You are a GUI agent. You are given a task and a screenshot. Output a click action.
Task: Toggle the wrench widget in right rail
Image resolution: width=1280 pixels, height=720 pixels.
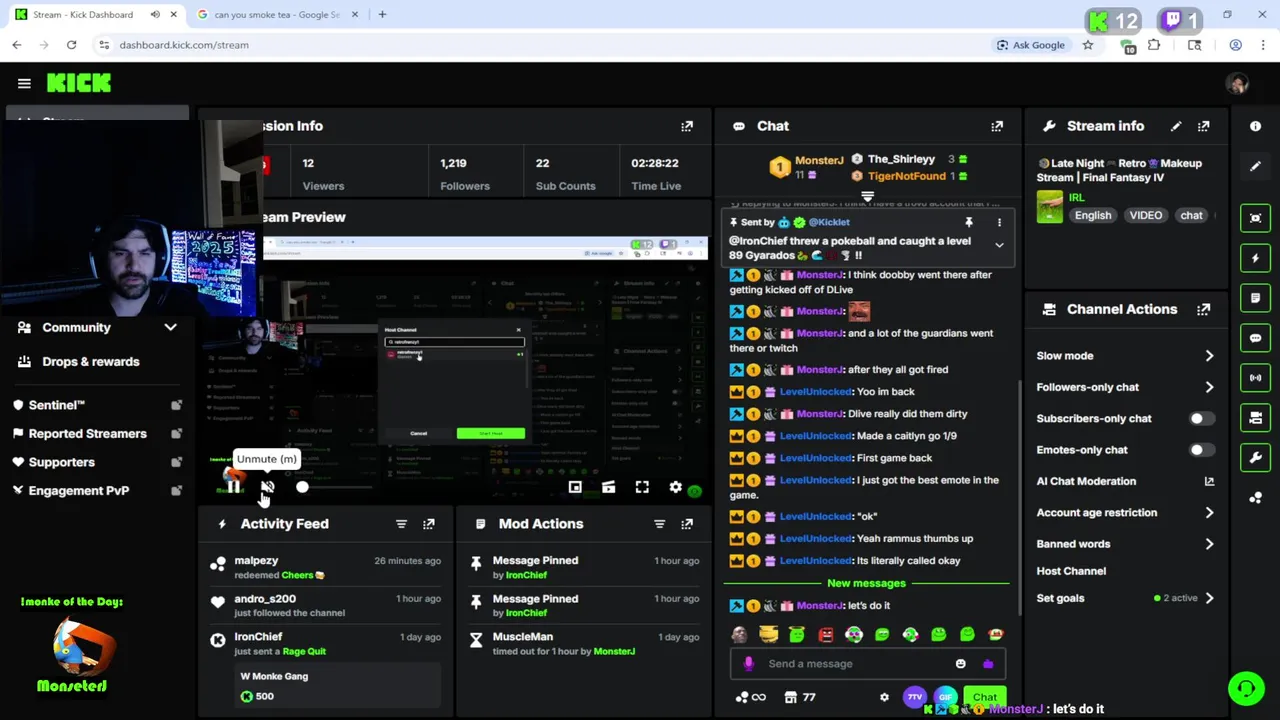click(x=1255, y=458)
